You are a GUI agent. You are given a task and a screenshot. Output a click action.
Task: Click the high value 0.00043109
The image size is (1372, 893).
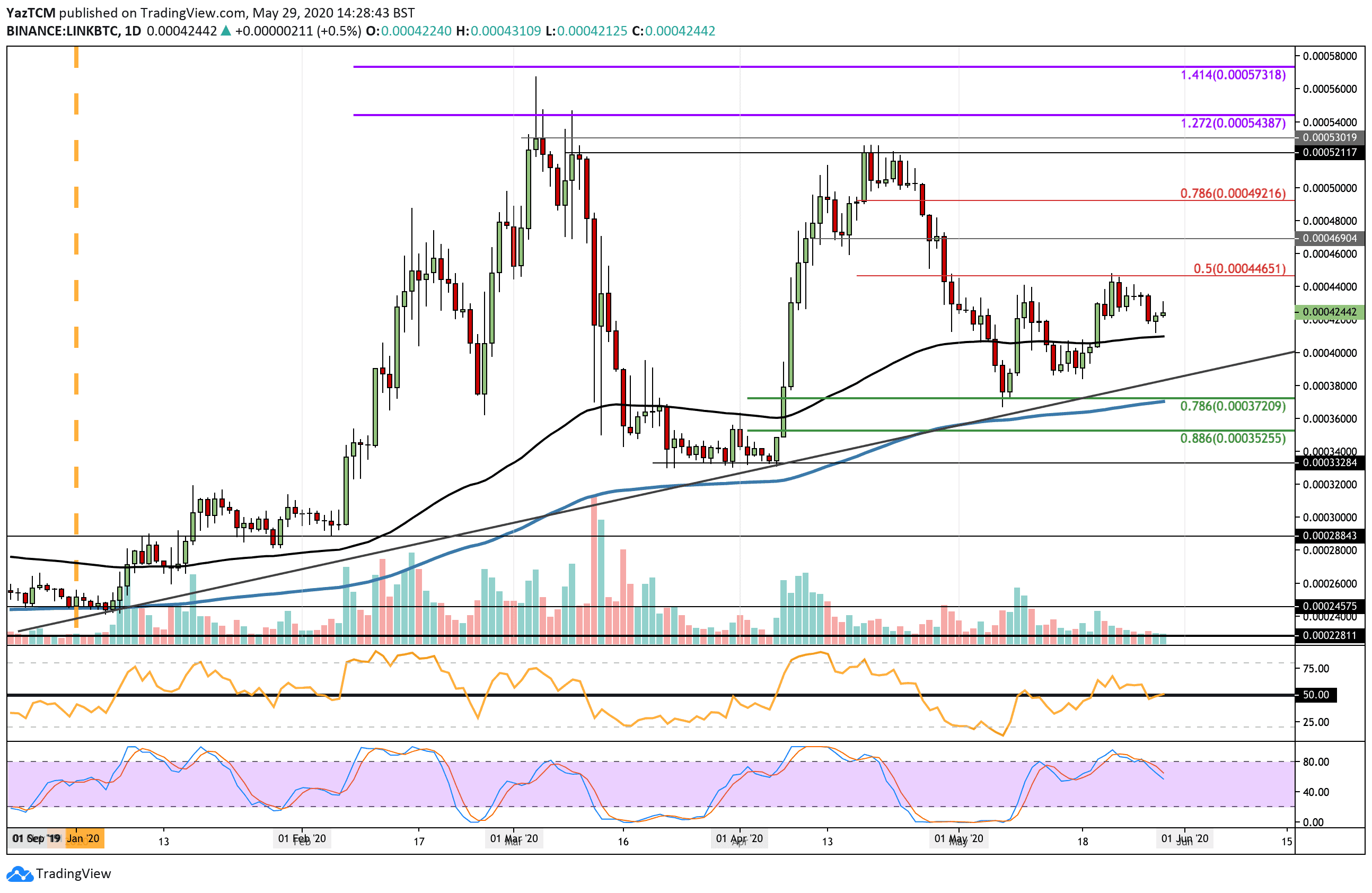(x=506, y=31)
